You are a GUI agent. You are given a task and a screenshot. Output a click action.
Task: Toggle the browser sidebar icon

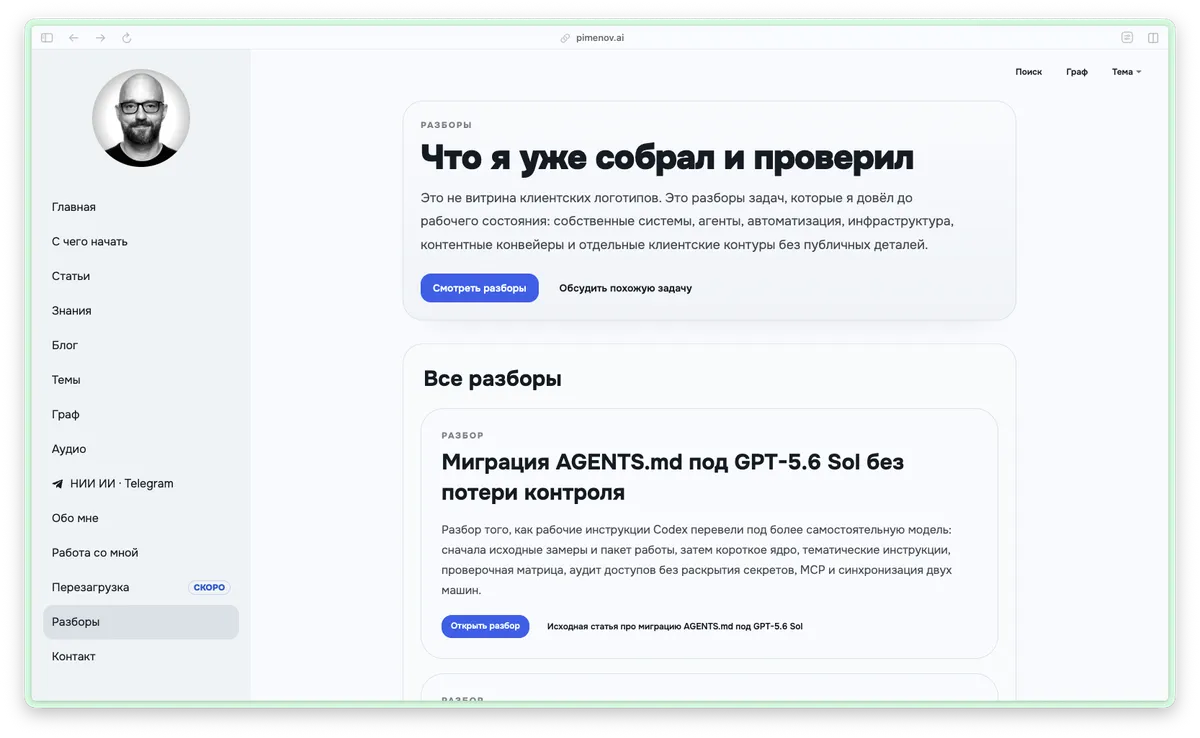point(47,38)
